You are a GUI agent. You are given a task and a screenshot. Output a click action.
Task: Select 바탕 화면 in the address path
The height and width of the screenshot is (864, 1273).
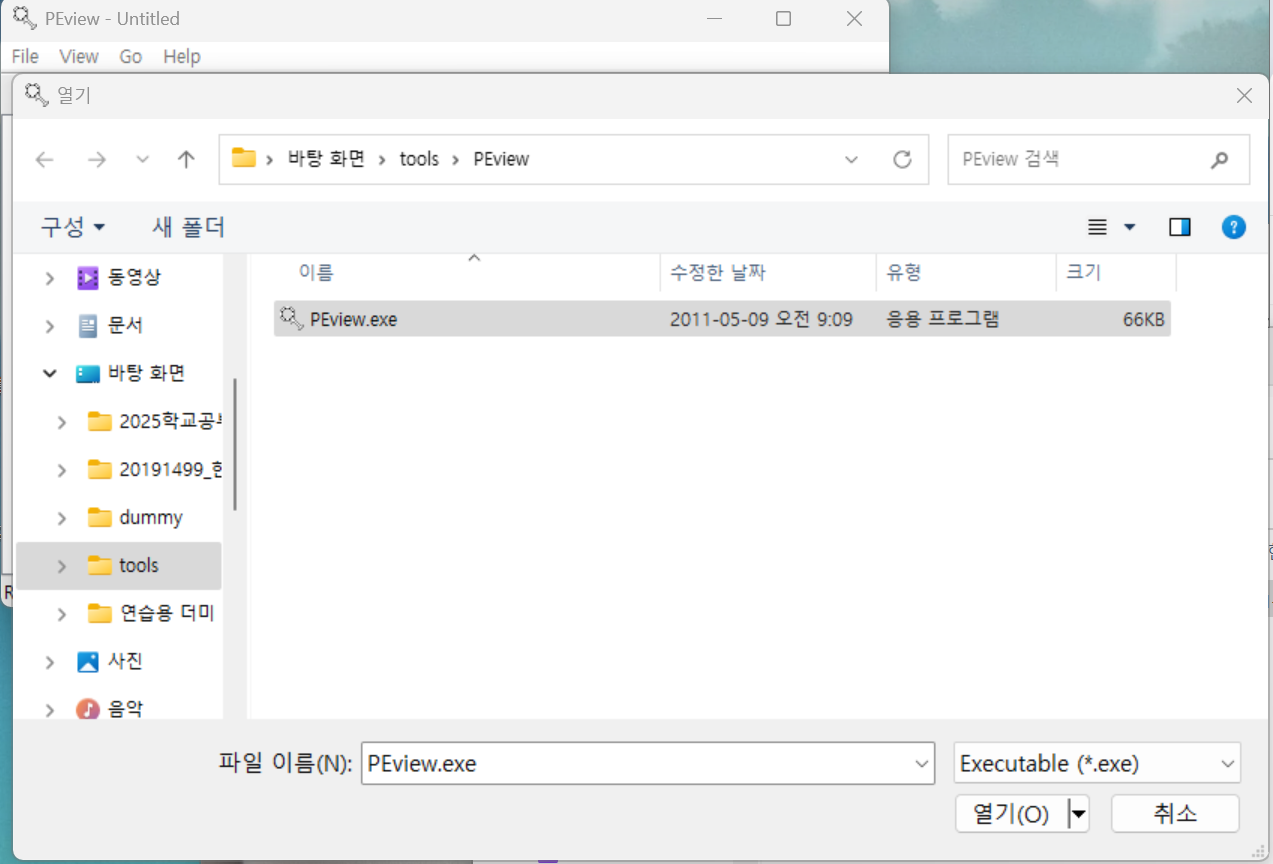[x=326, y=159]
